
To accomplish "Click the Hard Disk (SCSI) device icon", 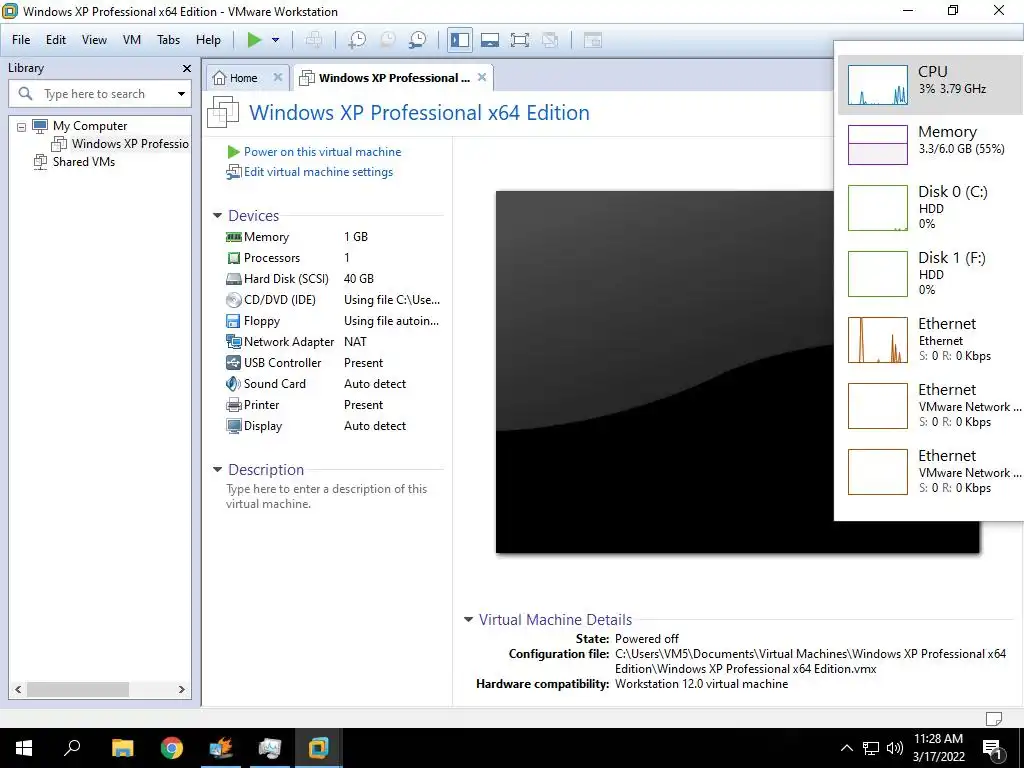I will (234, 279).
